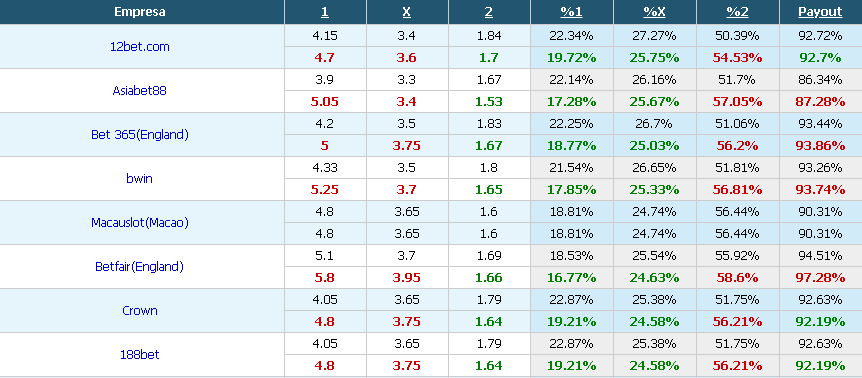Sort by the X column header
This screenshot has width=862, height=378.
[407, 12]
